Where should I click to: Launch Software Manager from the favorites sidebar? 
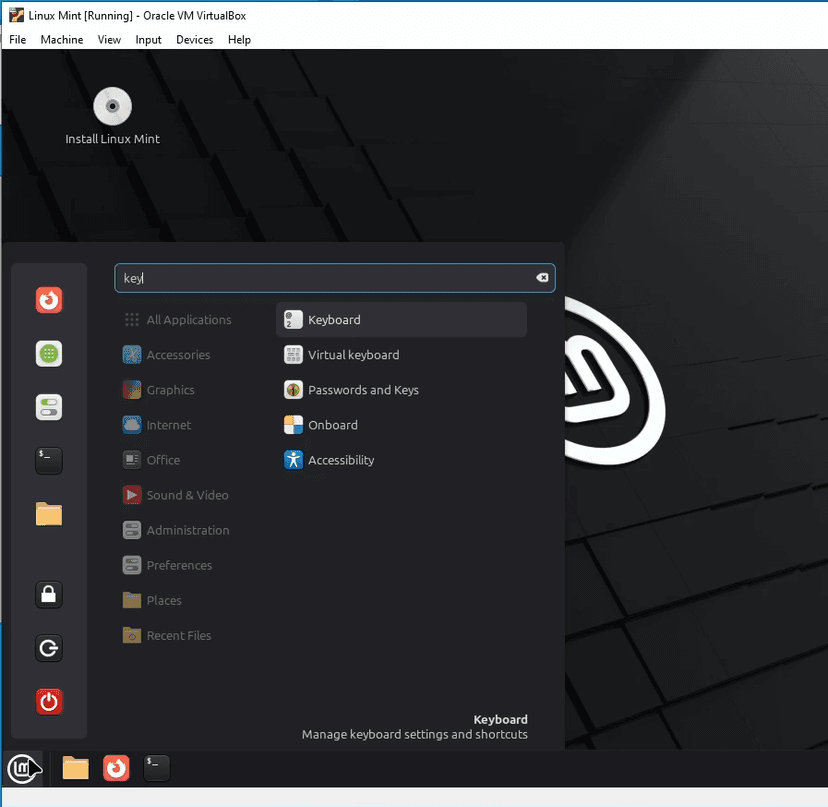[x=49, y=354]
